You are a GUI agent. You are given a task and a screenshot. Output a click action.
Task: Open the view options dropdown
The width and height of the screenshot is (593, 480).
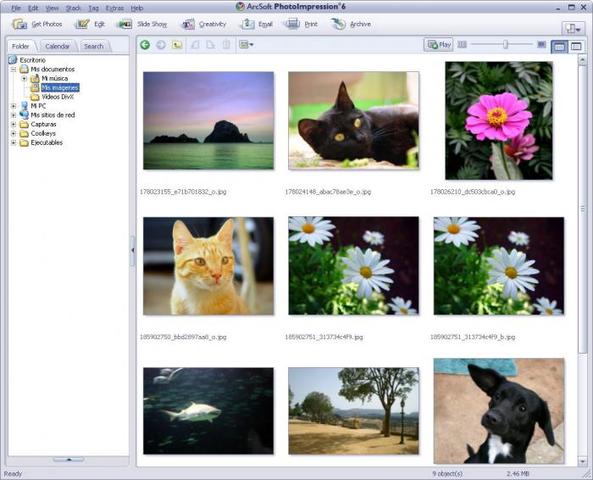246,45
